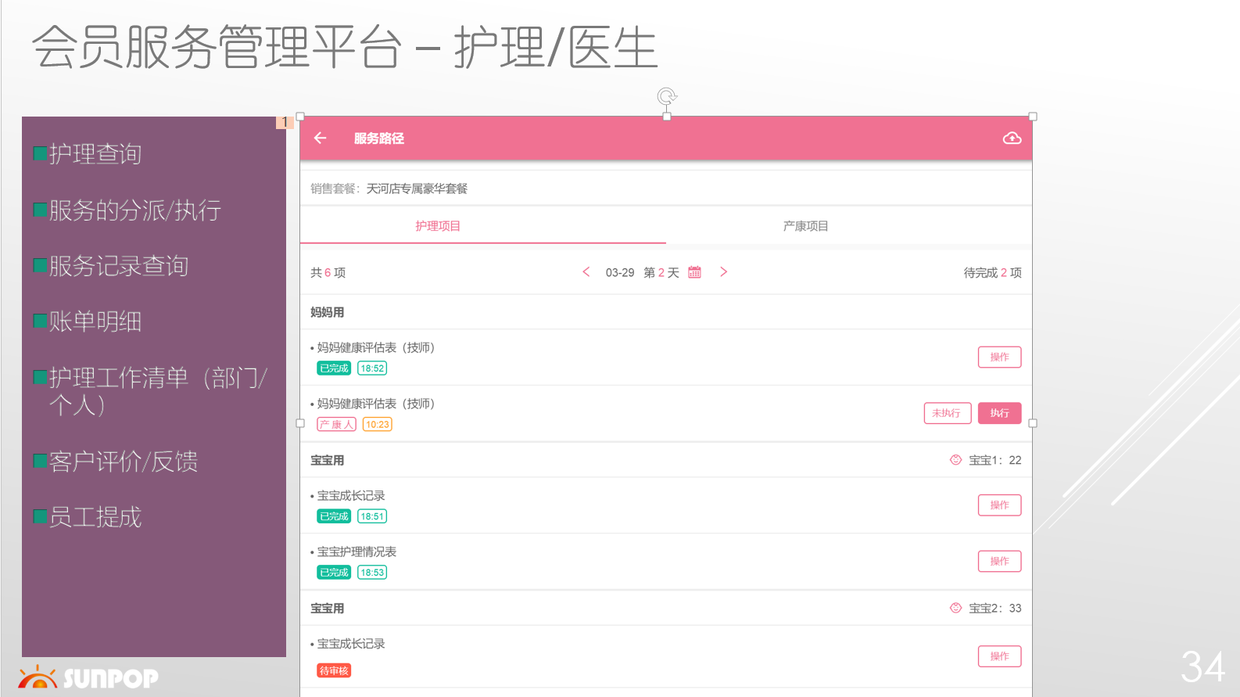Click the slide title 会员服务管理平台 – 护理/医生
Viewport: 1240px width, 697px height.
pos(345,46)
